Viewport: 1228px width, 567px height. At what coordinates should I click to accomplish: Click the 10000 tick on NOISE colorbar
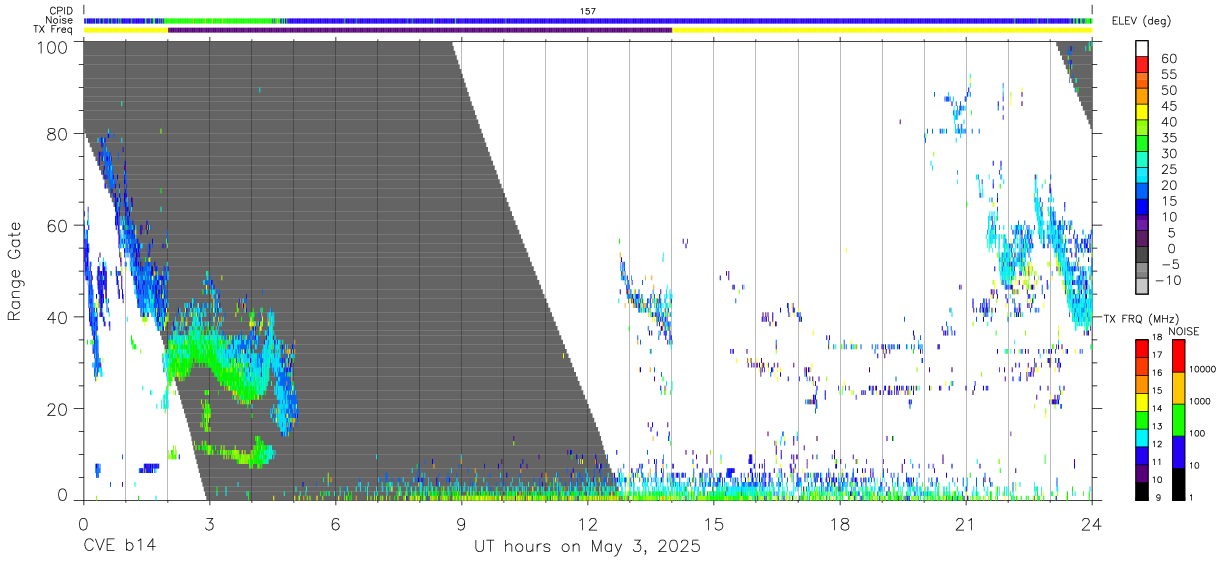[x=1203, y=369]
